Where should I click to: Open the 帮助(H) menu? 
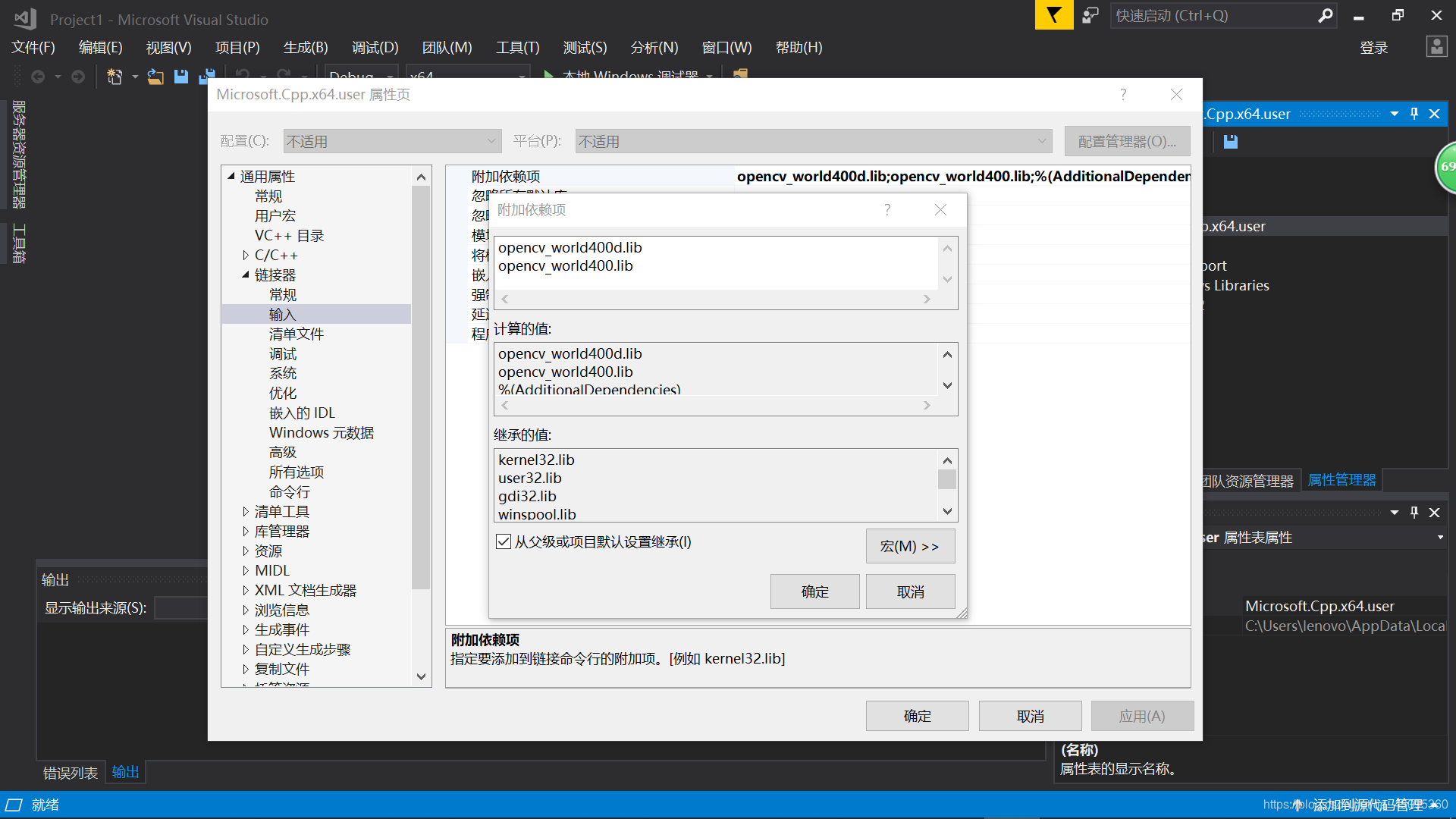(x=799, y=47)
